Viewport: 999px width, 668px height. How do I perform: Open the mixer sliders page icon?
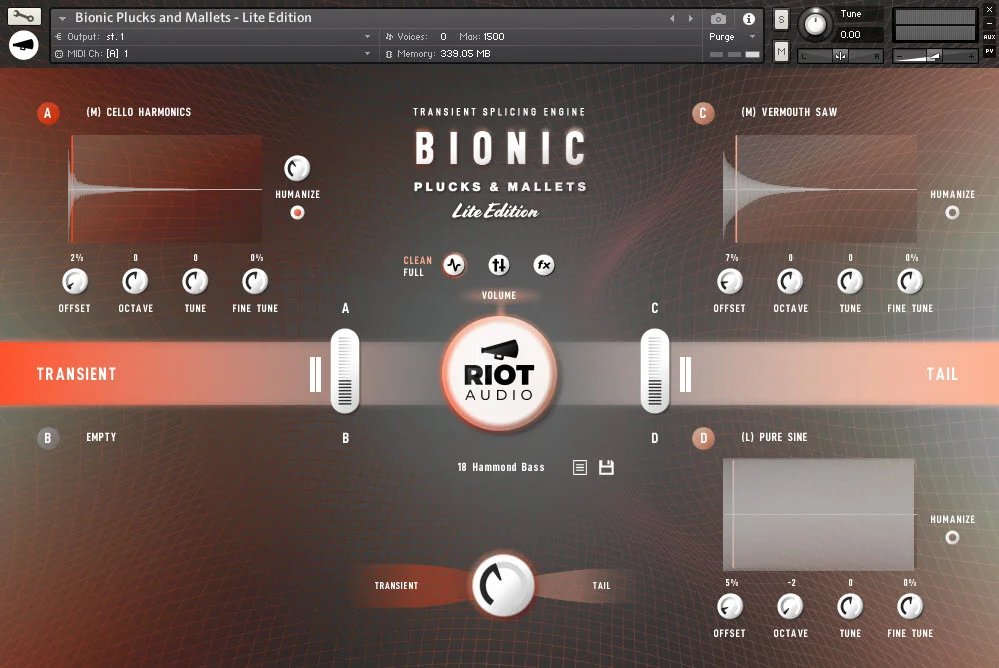click(x=499, y=265)
